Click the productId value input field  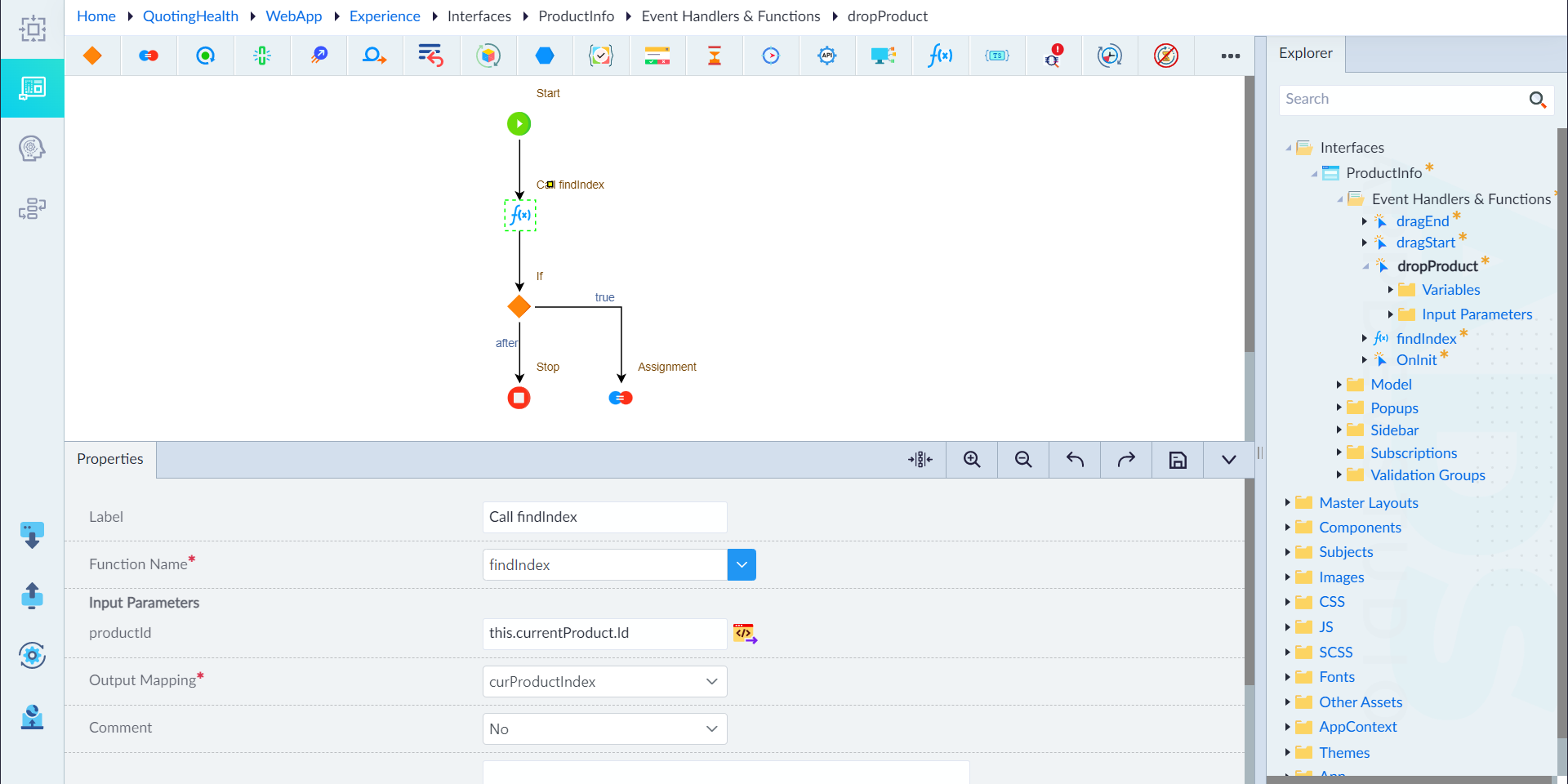coord(605,634)
